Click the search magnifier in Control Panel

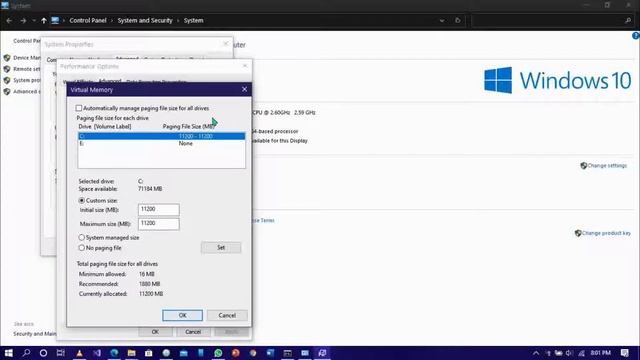pos(628,20)
